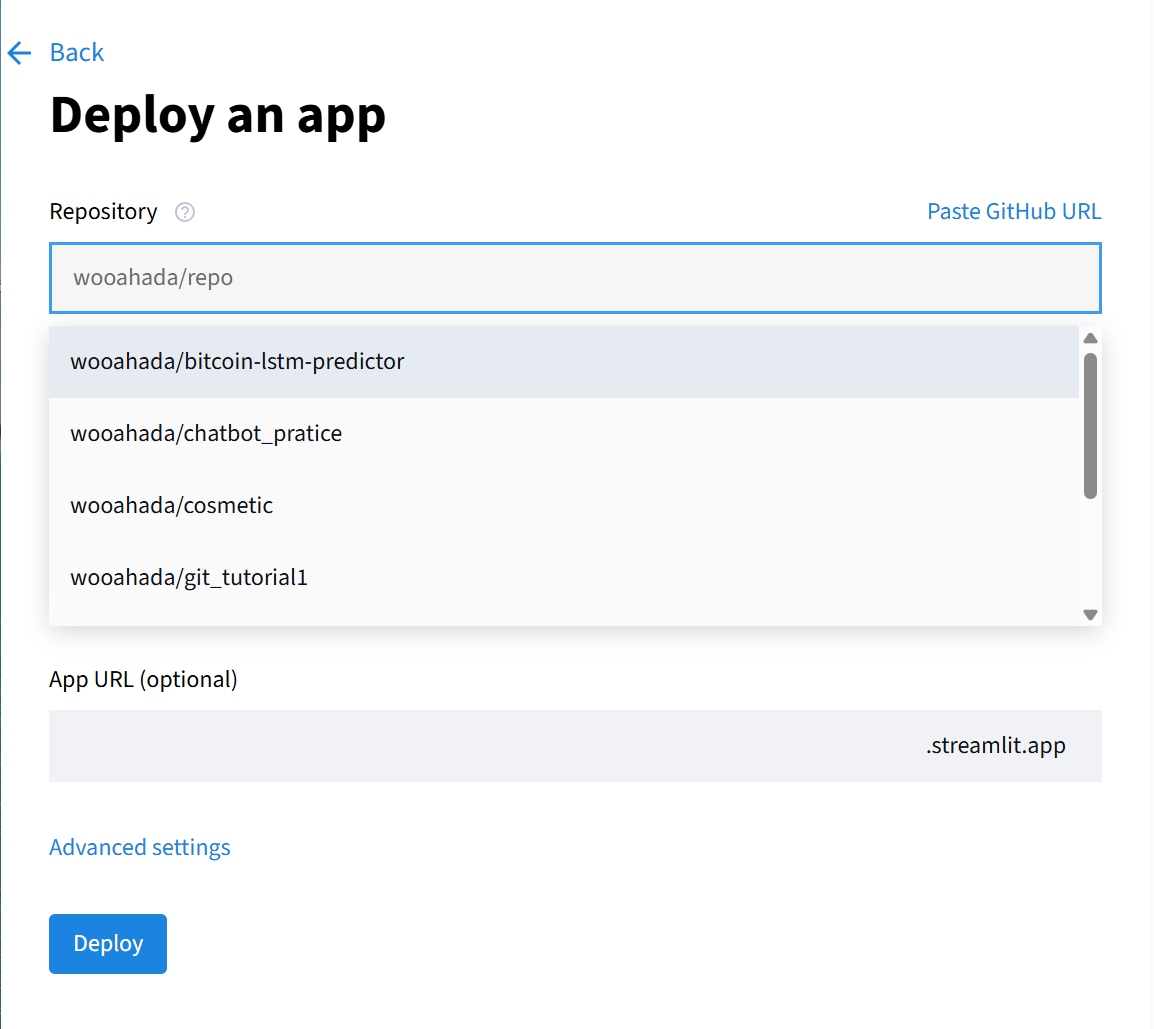The image size is (1154, 1029).
Task: Go back via the Back link
Action: point(77,53)
